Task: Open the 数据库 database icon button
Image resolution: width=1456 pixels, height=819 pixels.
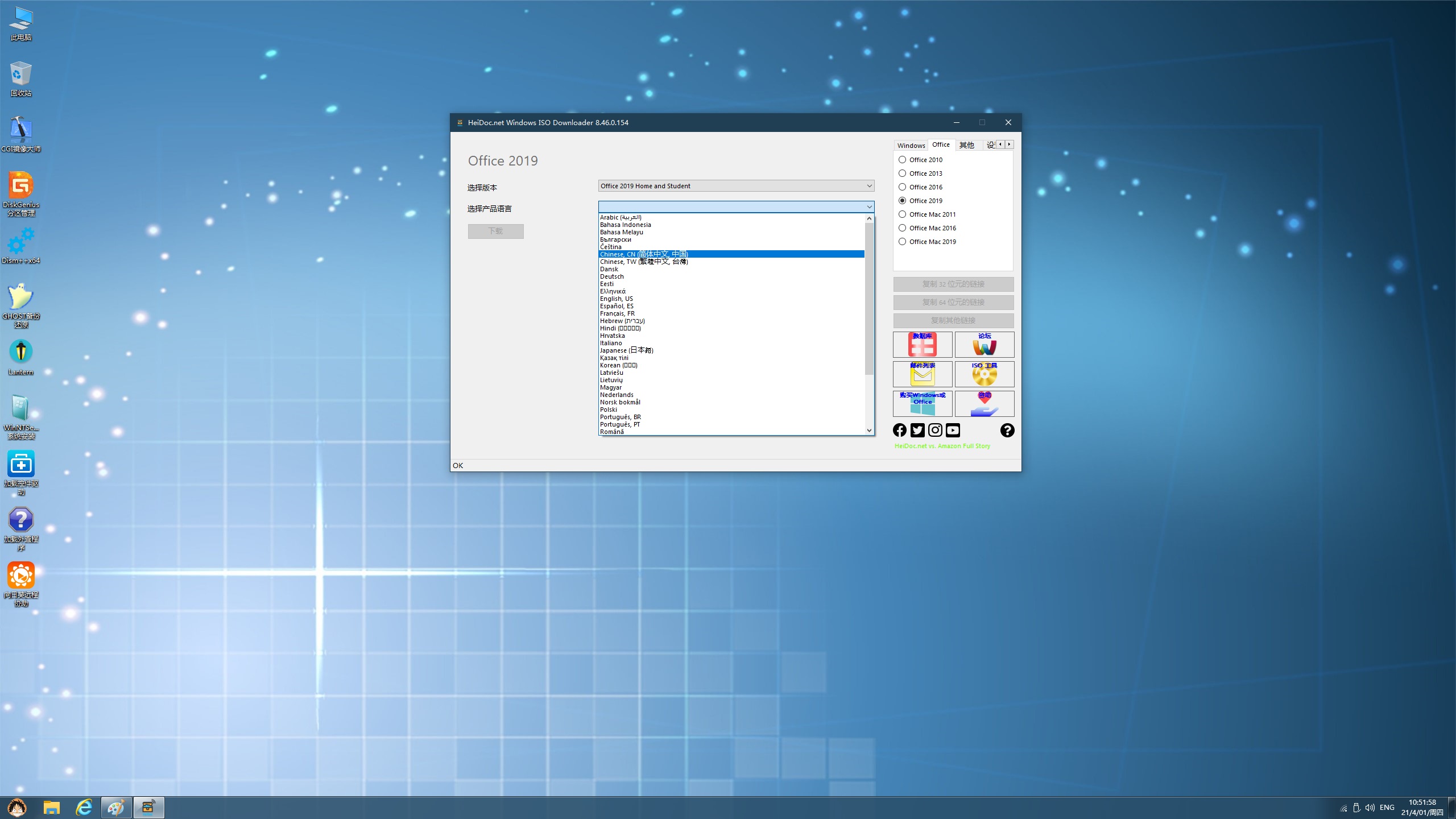Action: (923, 345)
